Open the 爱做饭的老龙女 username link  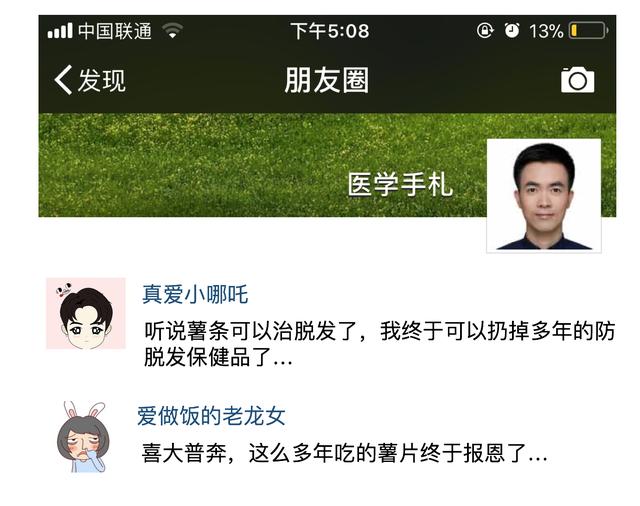211,416
